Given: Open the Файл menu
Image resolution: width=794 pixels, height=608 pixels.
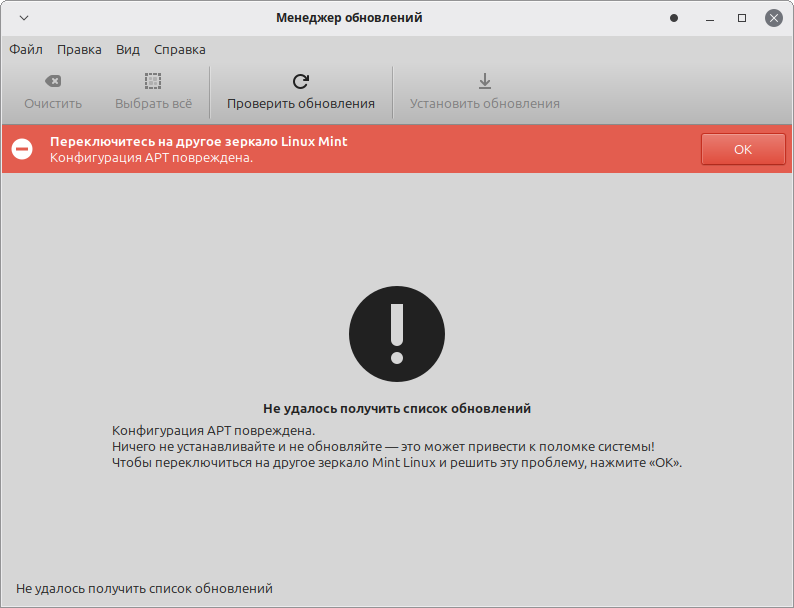Looking at the screenshot, I should click(x=26, y=50).
